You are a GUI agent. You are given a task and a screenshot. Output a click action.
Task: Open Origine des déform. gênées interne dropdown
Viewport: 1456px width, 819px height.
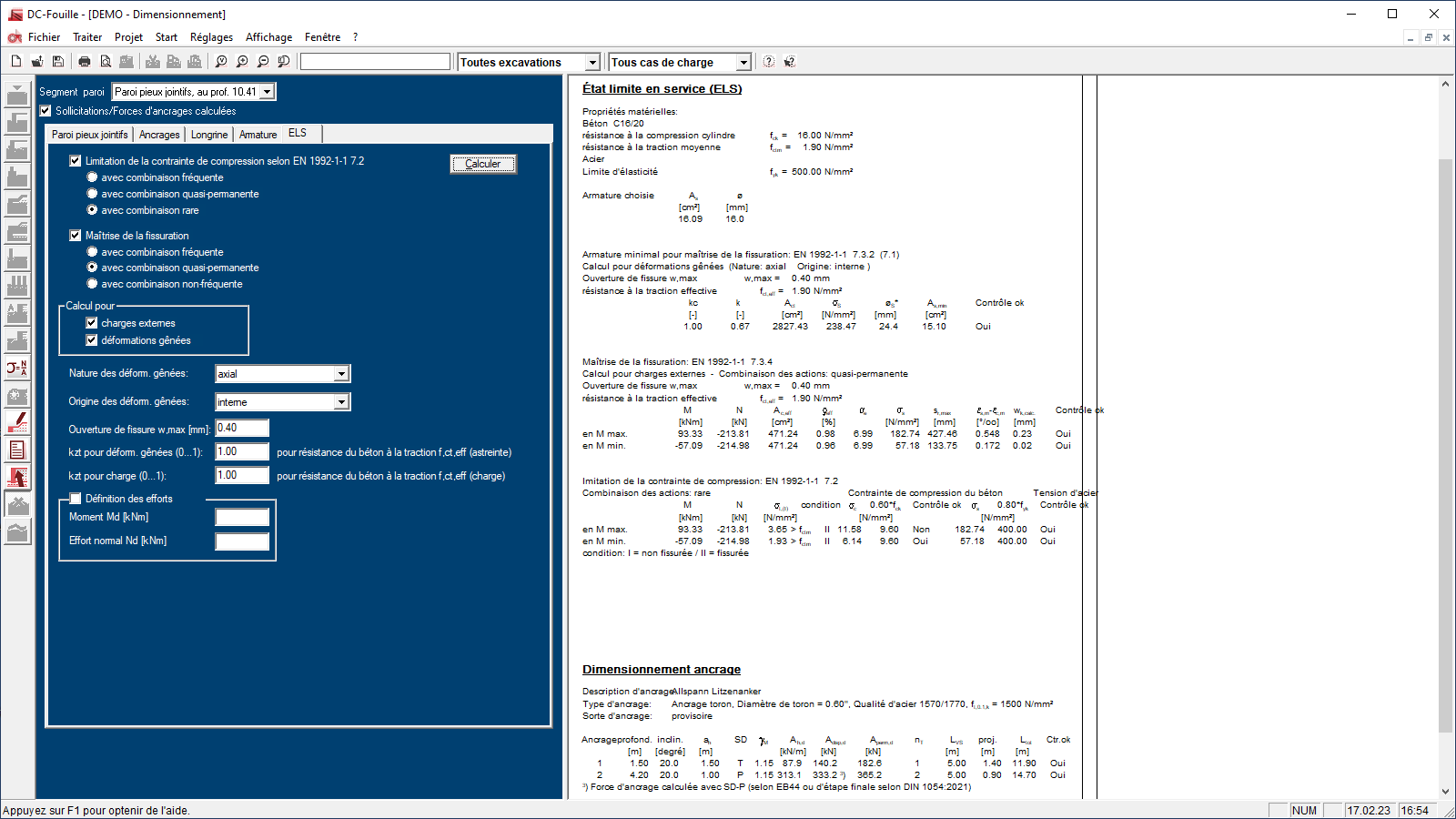(x=341, y=402)
